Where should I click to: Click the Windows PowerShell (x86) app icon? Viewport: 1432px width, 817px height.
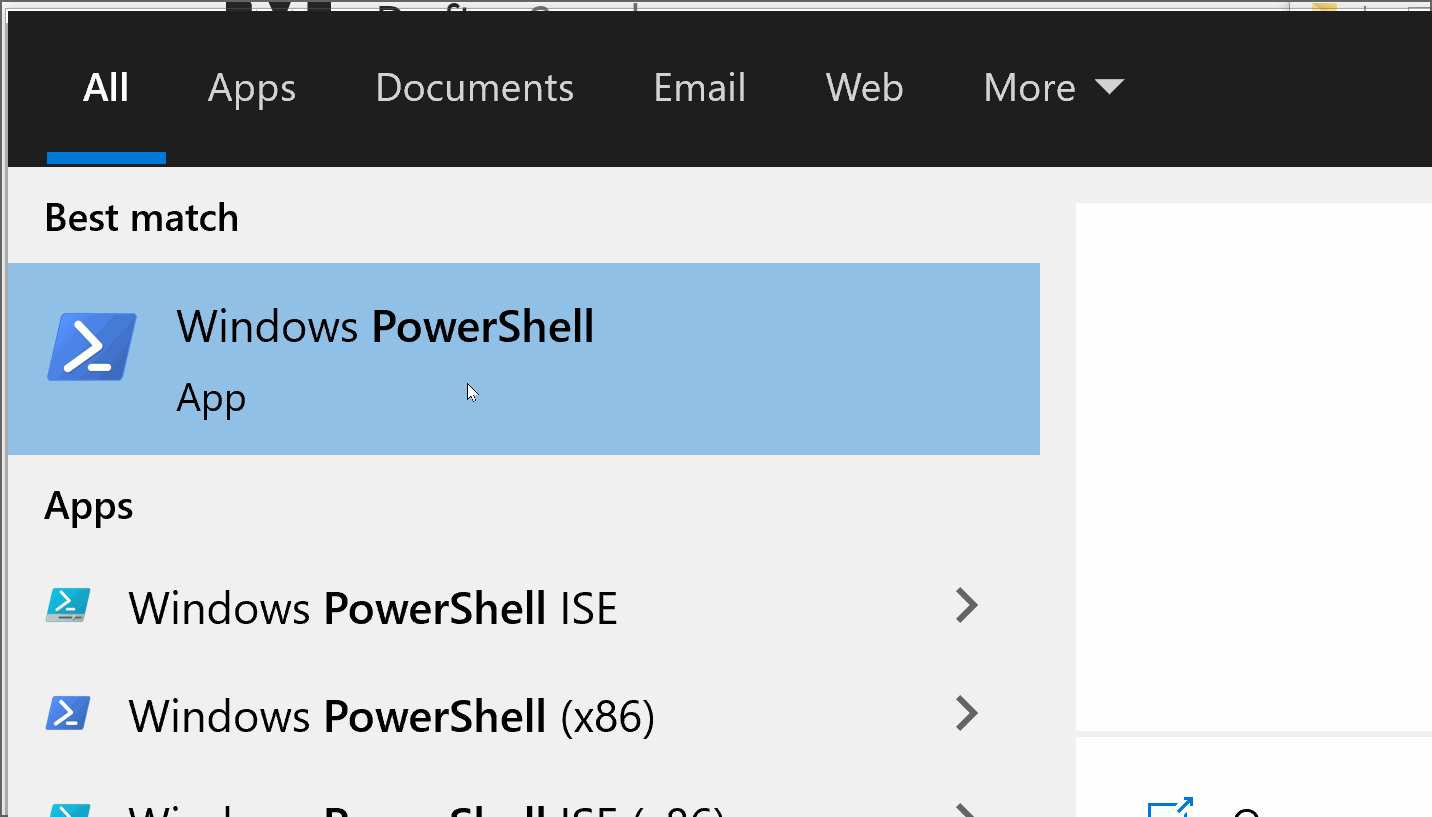tap(68, 714)
